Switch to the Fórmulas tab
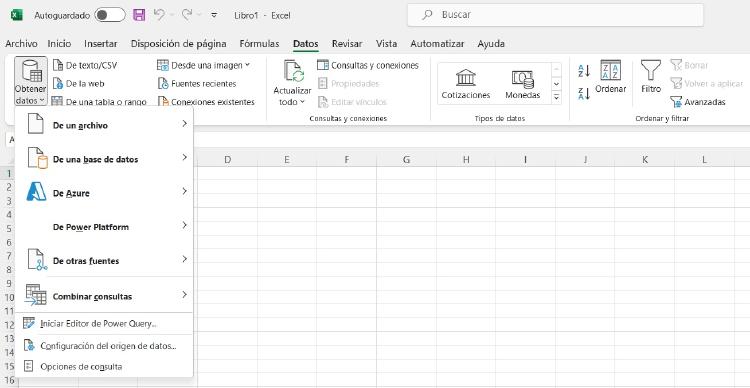This screenshot has width=750, height=388. click(259, 44)
